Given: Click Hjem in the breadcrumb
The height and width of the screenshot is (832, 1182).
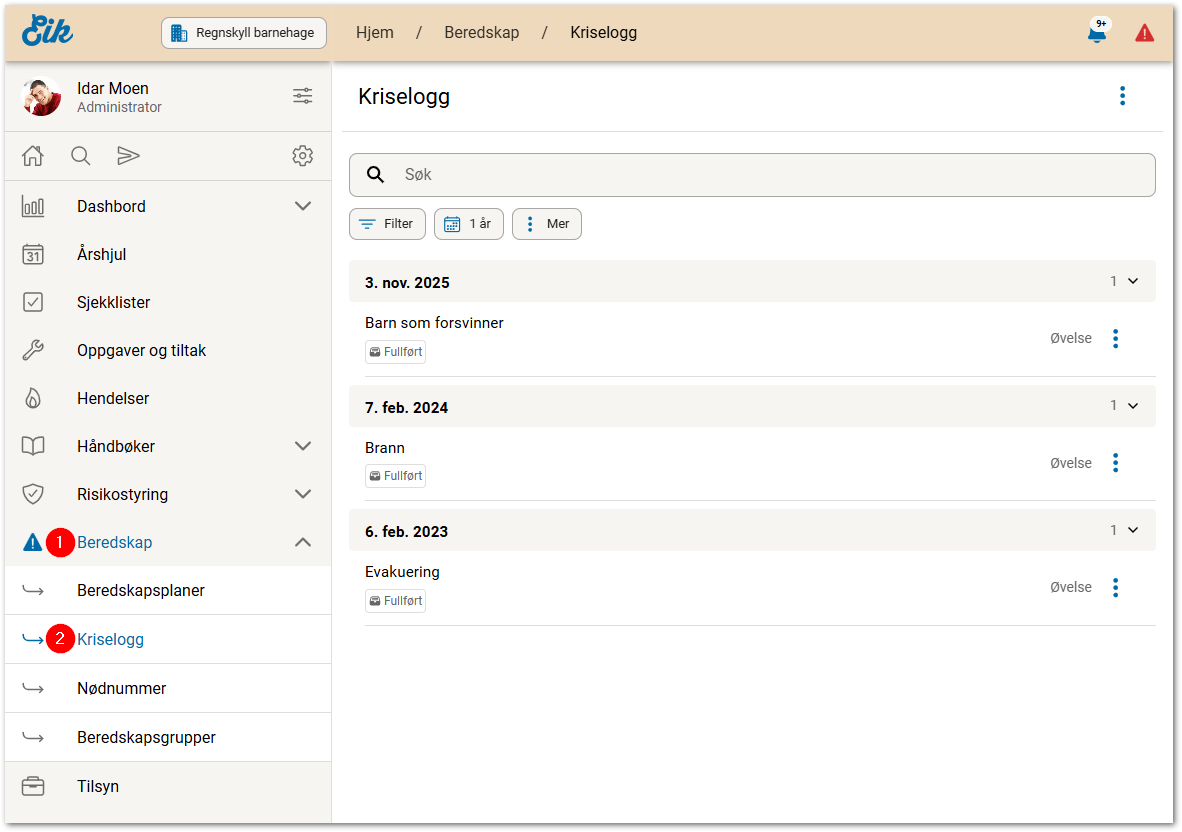Looking at the screenshot, I should coord(375,33).
